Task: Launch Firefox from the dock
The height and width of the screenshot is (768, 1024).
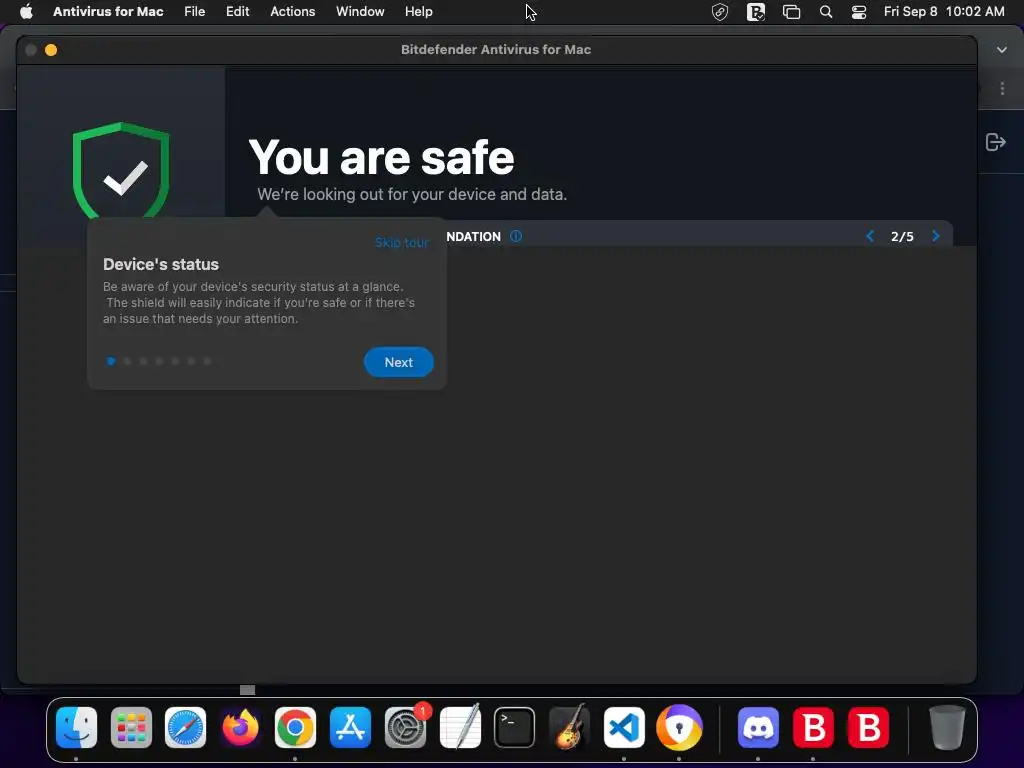Action: (x=240, y=728)
